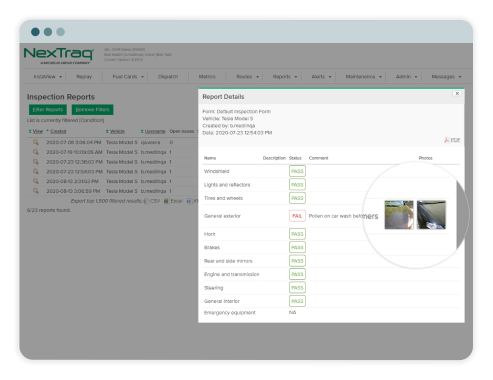Click the NexTraq logo
The image size is (493, 380).
click(x=59, y=55)
